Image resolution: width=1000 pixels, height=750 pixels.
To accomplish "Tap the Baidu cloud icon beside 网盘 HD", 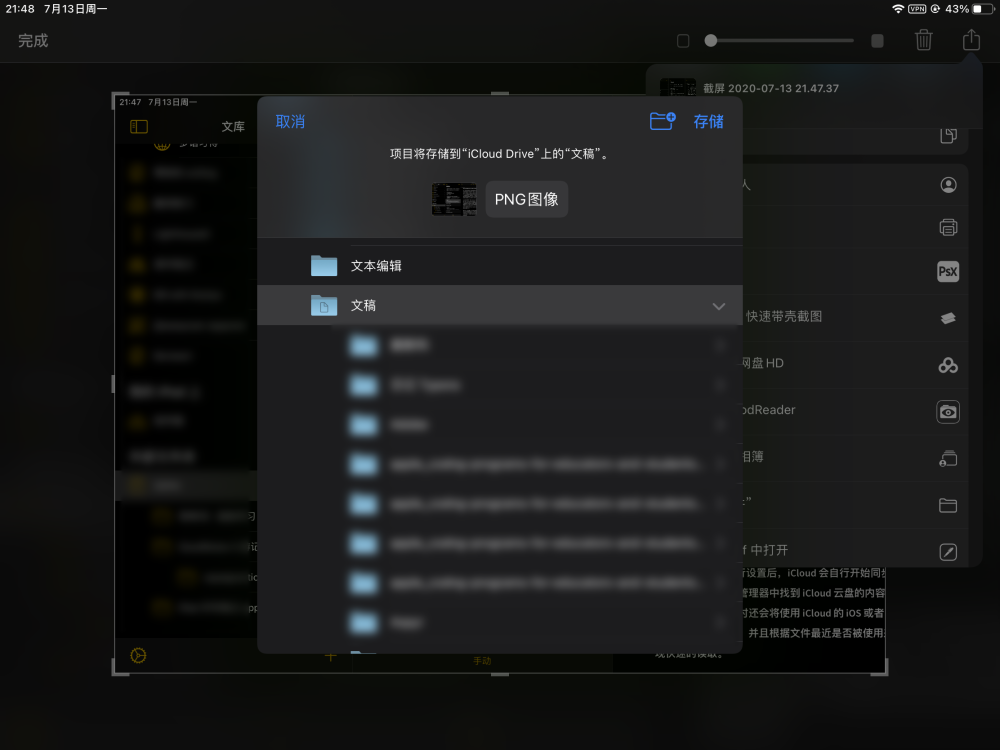I will click(948, 365).
